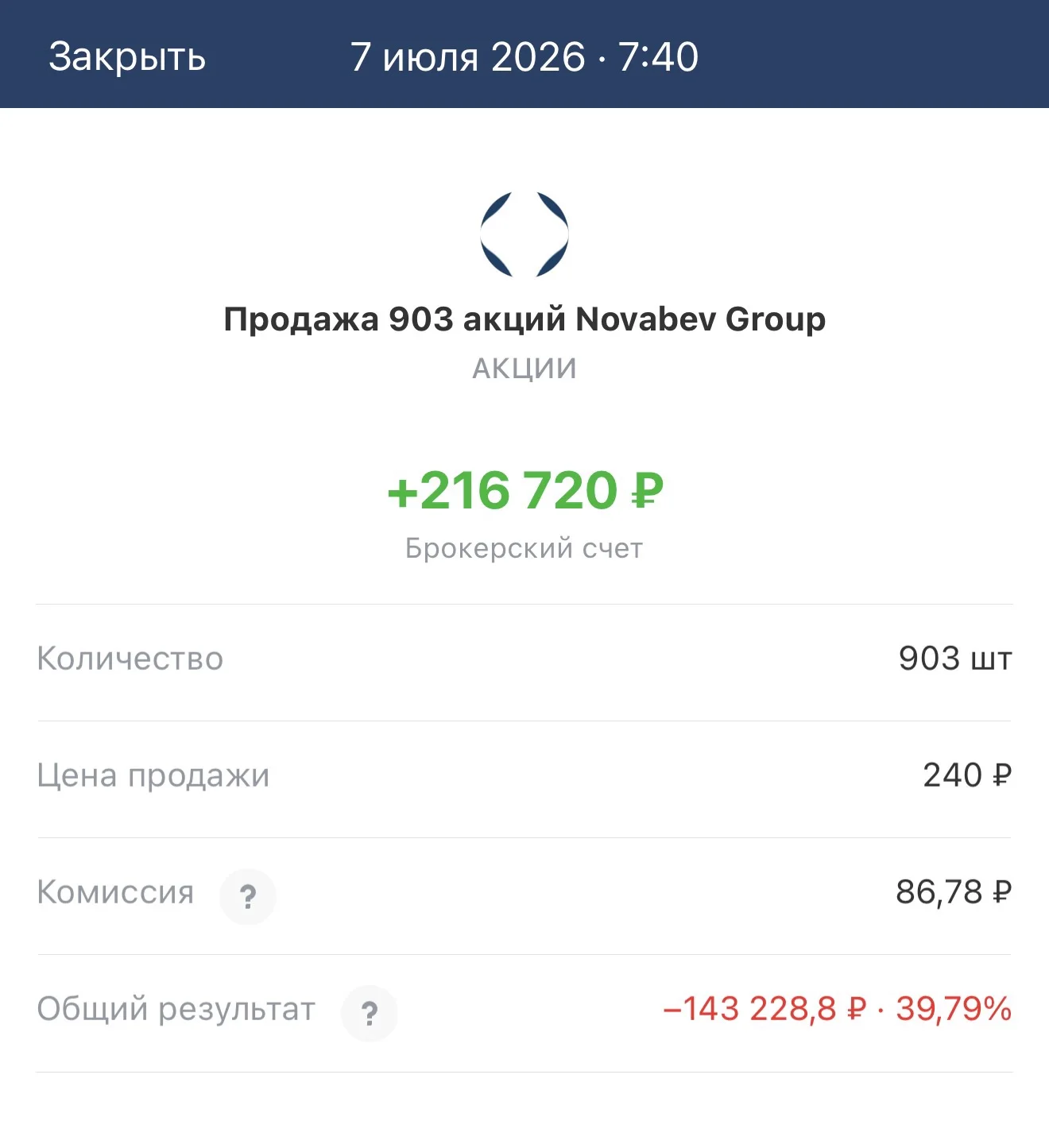Select the Цена продажи row label
The width and height of the screenshot is (1049, 1148).
tap(153, 776)
